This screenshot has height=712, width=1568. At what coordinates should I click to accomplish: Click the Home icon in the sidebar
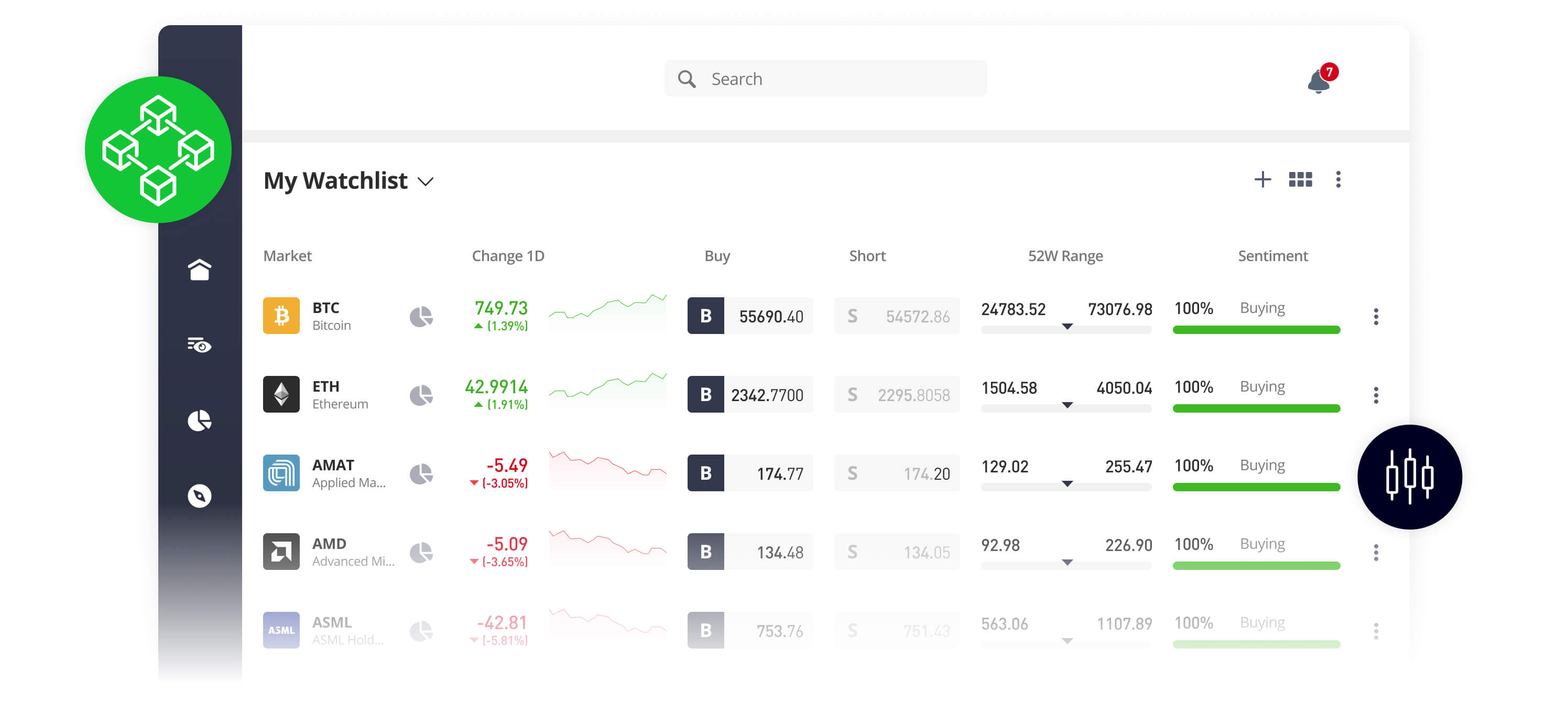(199, 270)
